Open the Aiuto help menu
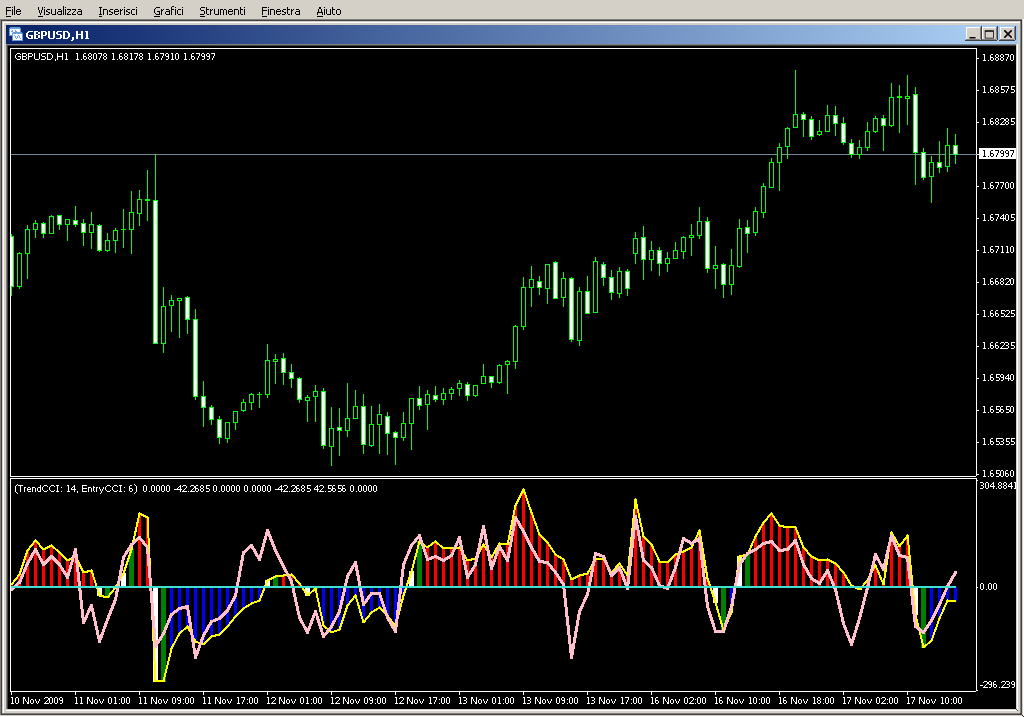Screen dimensions: 1024x717 (x=328, y=11)
